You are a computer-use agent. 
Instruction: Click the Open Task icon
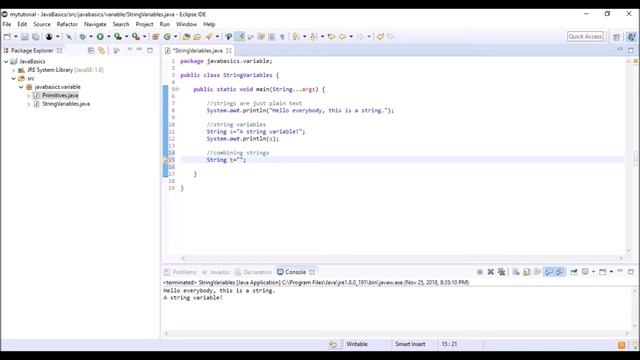coord(197,37)
